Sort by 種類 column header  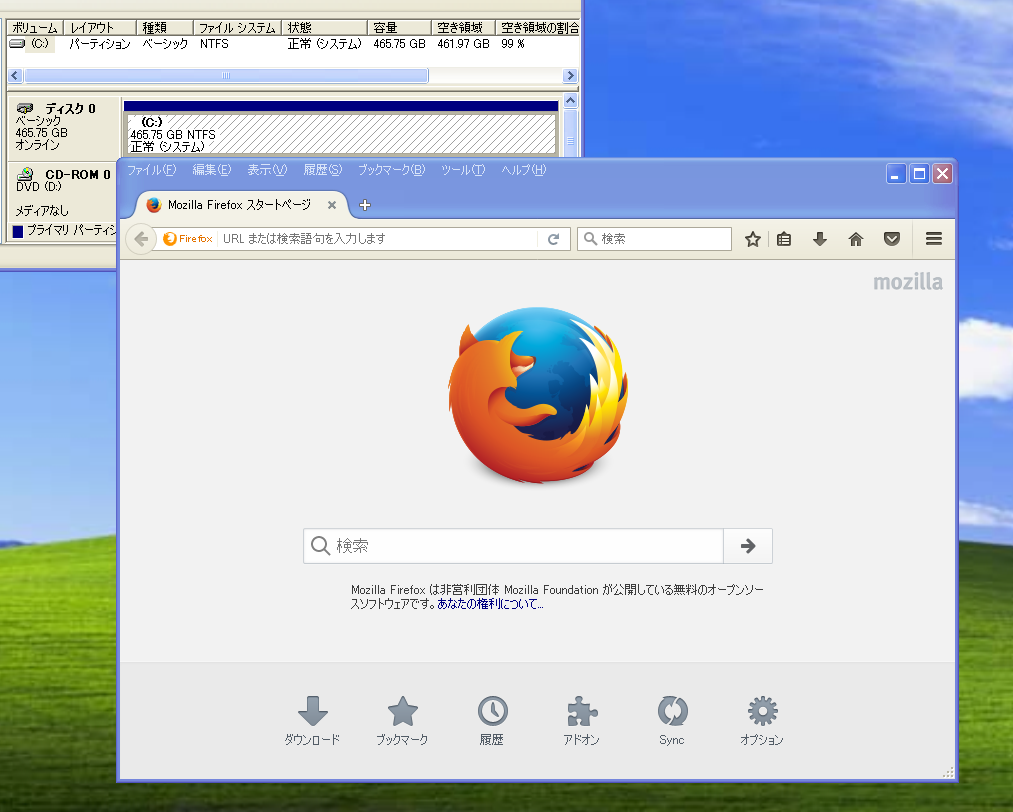coord(165,28)
